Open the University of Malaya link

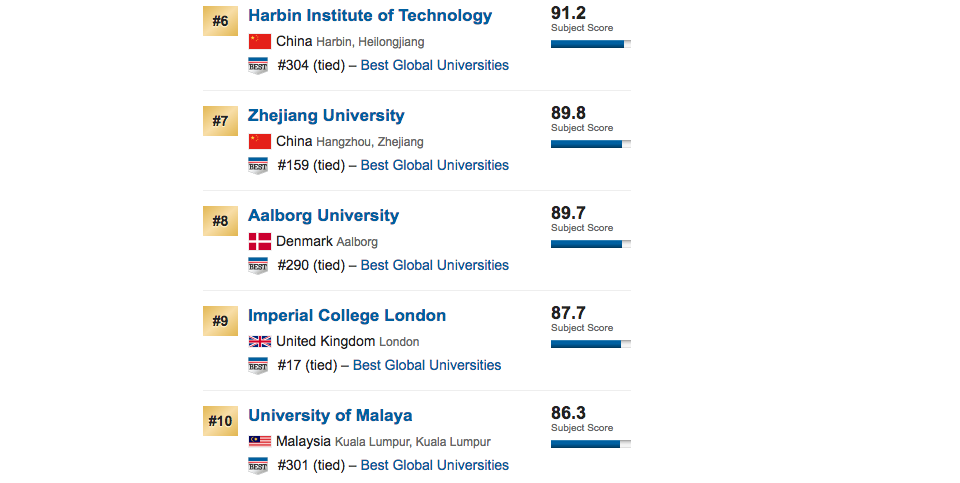(330, 416)
